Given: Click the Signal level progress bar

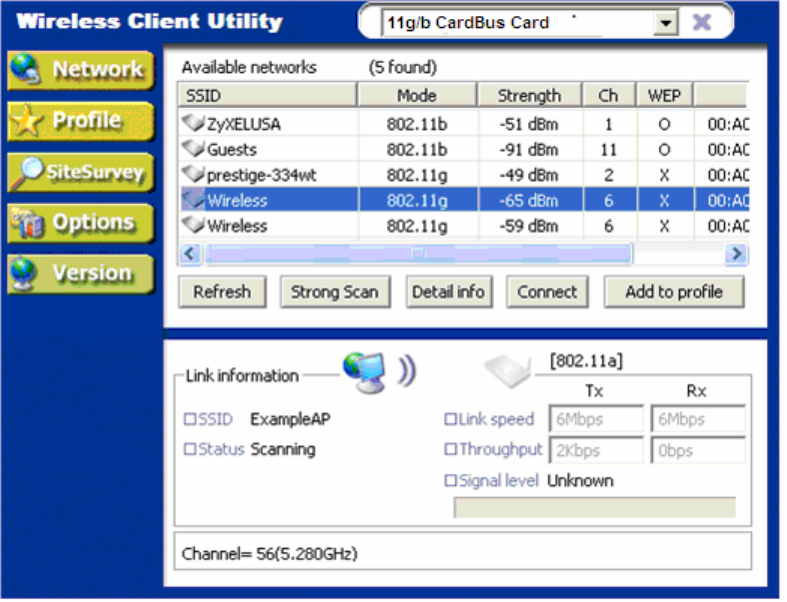Looking at the screenshot, I should [595, 508].
